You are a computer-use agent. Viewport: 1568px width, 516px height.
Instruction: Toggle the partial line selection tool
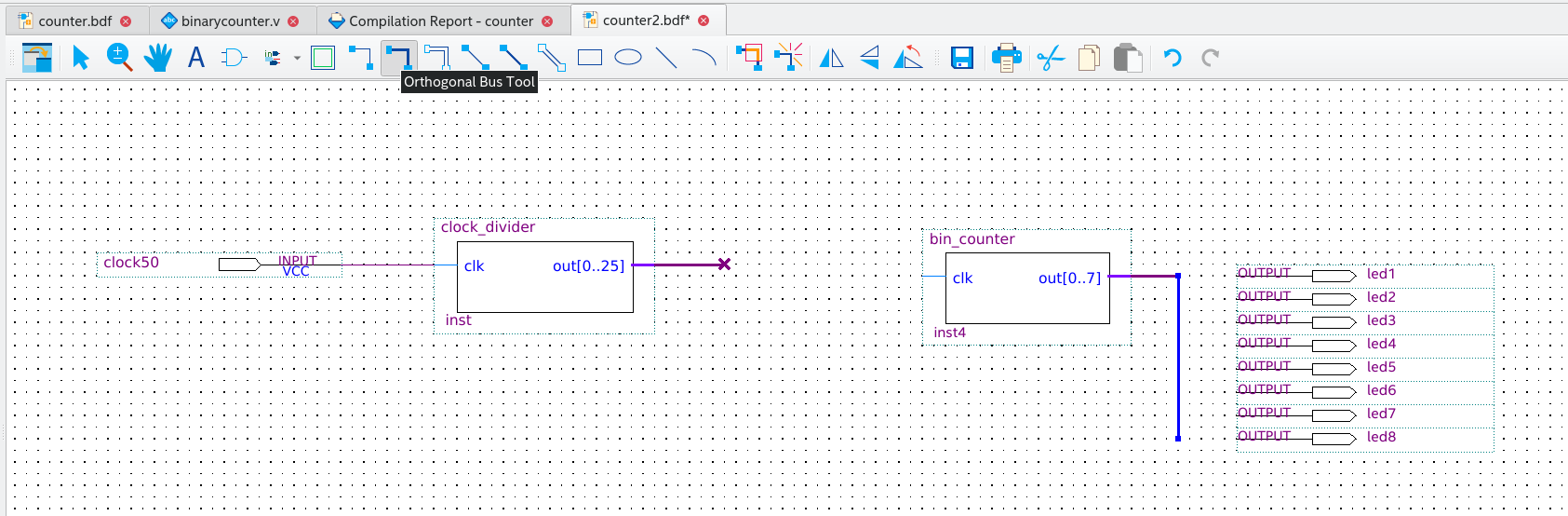750,58
